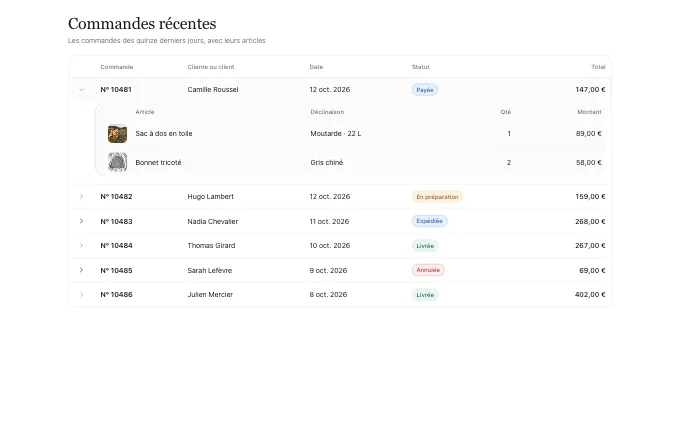Select the Date column header
This screenshot has height=425, width=680.
pos(316,67)
